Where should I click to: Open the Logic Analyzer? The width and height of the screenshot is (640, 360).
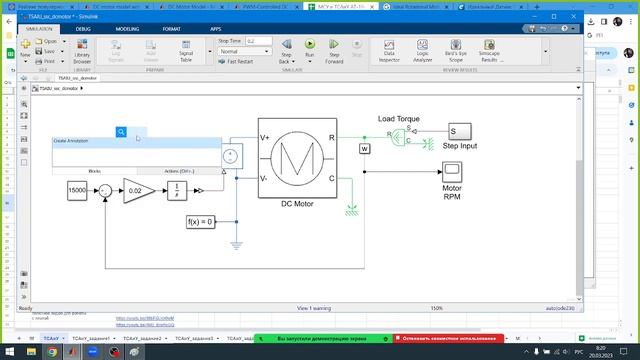[422, 51]
